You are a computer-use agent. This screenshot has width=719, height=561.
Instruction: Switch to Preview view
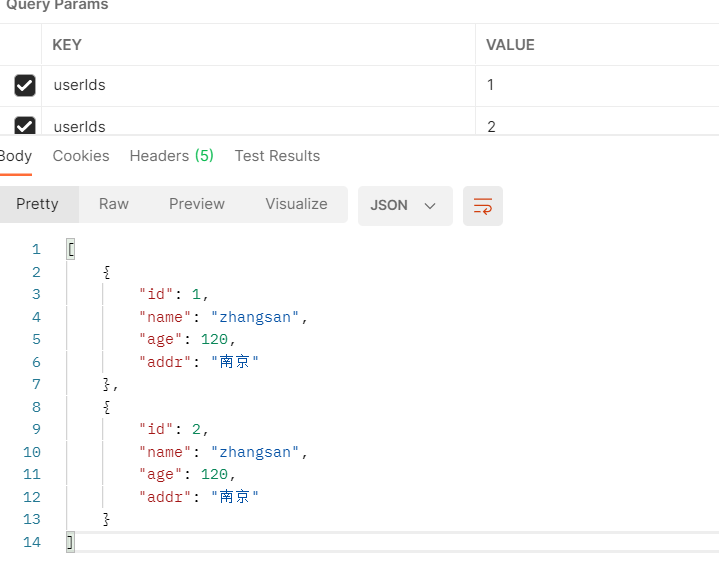pos(197,204)
